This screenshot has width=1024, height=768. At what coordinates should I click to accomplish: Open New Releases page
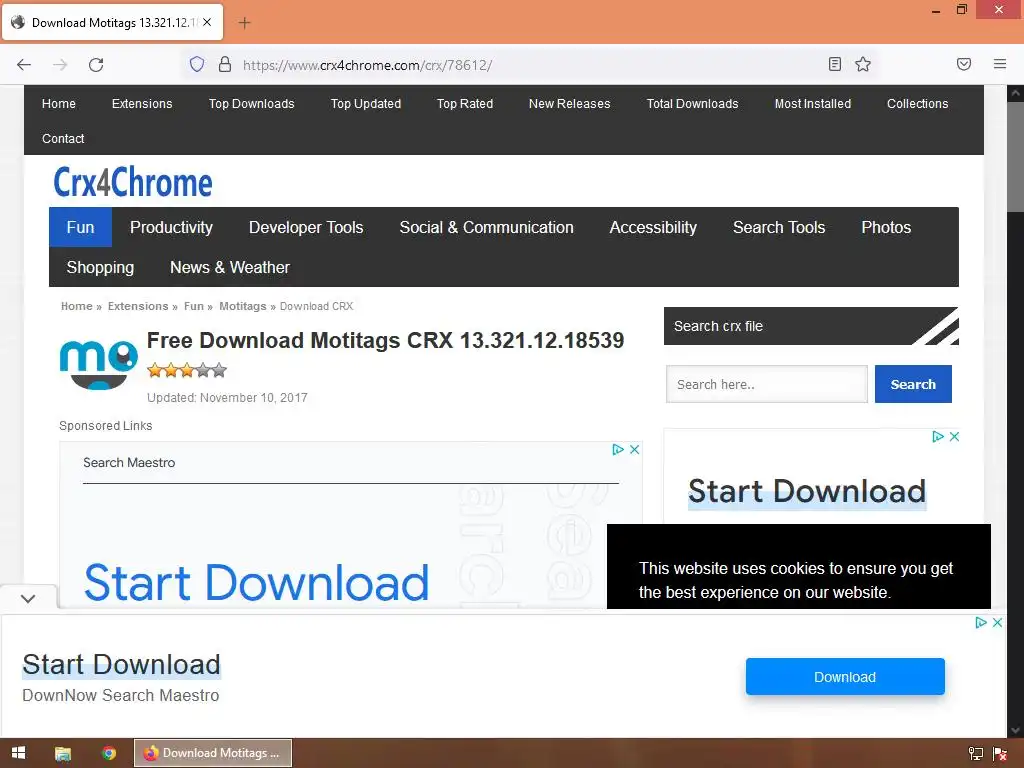pyautogui.click(x=569, y=103)
